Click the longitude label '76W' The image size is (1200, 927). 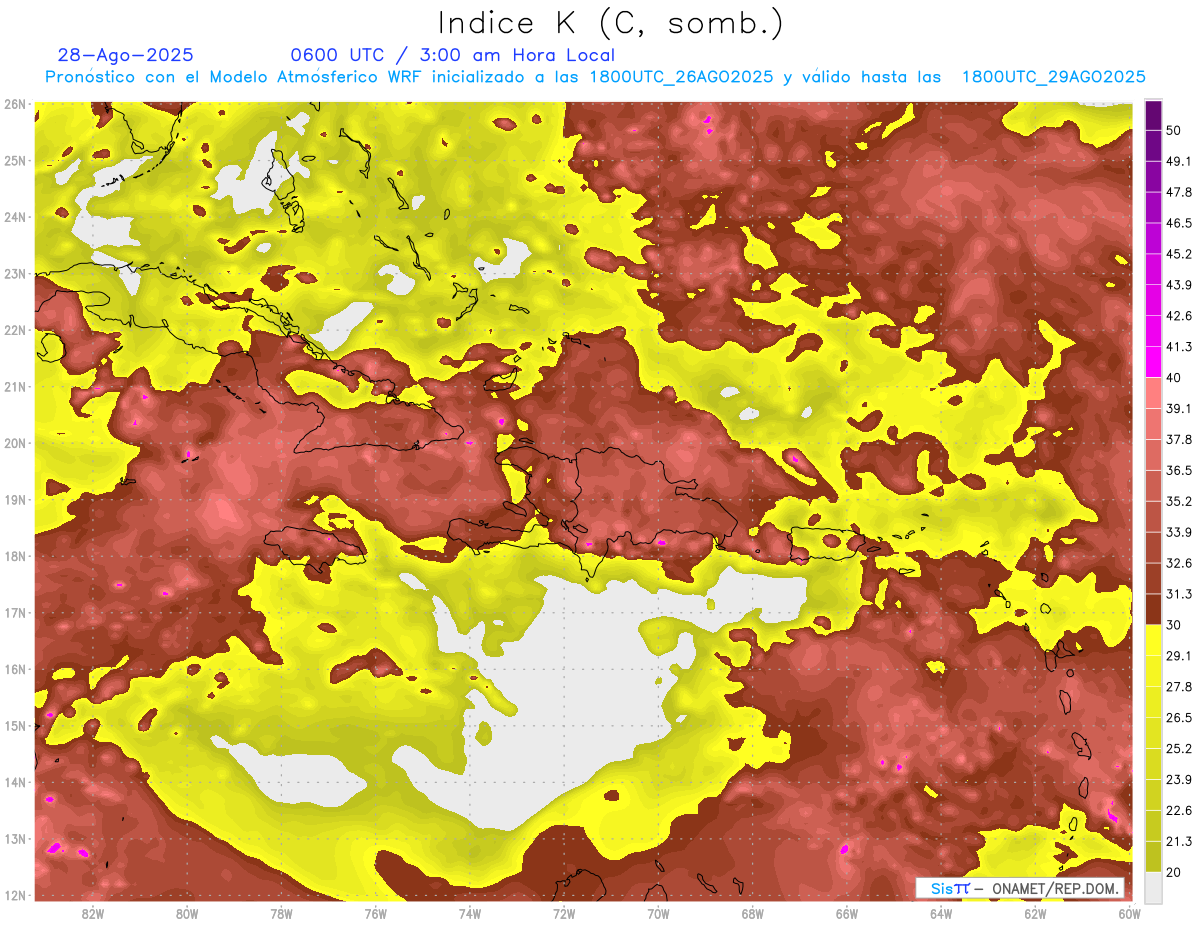(376, 913)
